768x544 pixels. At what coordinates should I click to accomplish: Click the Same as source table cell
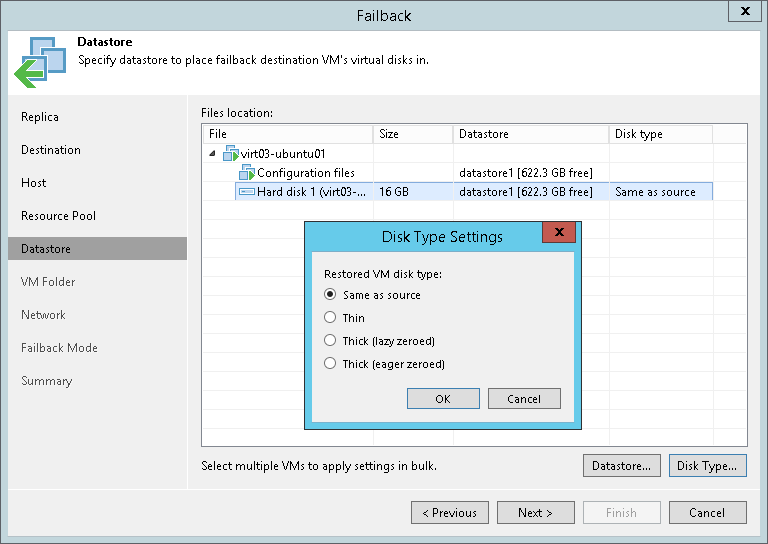(661, 191)
